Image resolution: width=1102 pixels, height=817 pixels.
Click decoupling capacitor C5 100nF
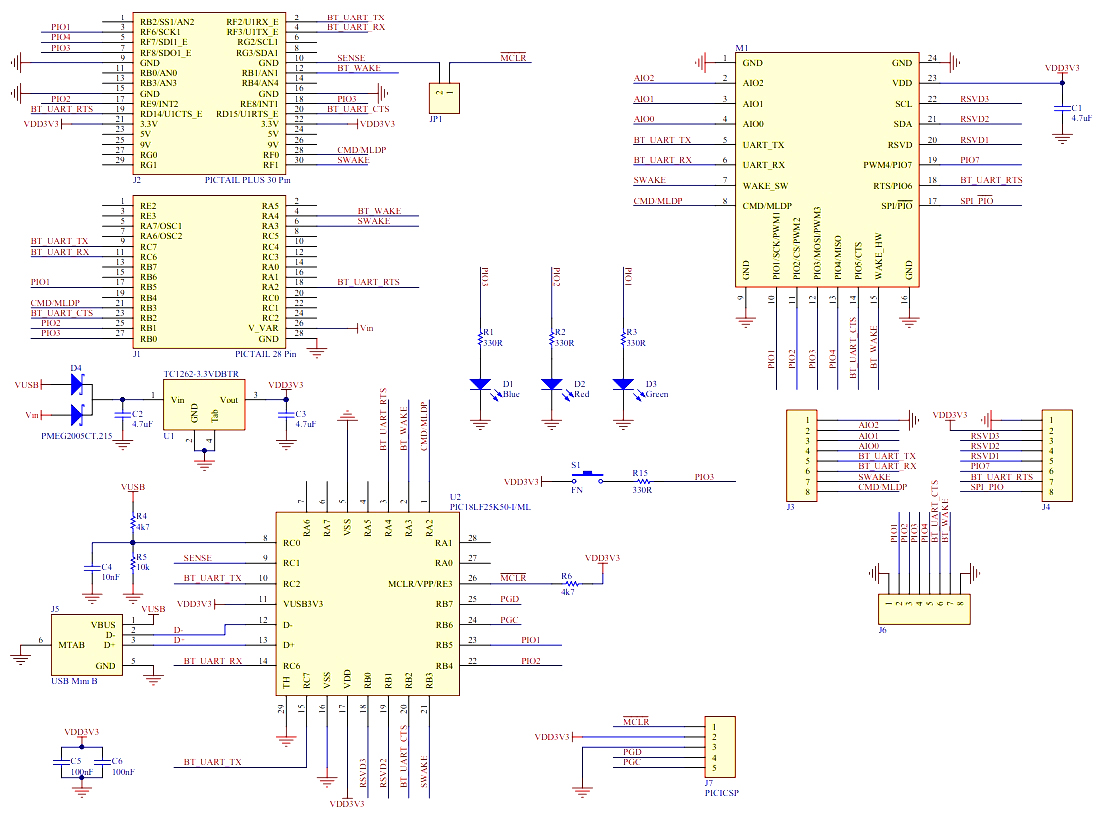[62, 763]
